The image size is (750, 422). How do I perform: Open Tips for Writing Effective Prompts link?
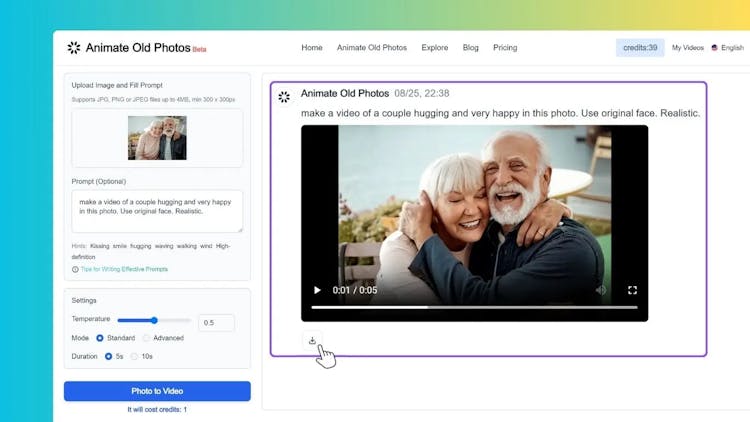pyautogui.click(x=124, y=269)
